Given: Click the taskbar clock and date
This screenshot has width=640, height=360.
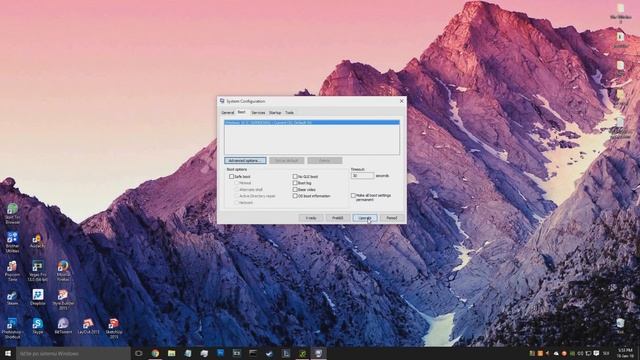Looking at the screenshot, I should click(624, 353).
